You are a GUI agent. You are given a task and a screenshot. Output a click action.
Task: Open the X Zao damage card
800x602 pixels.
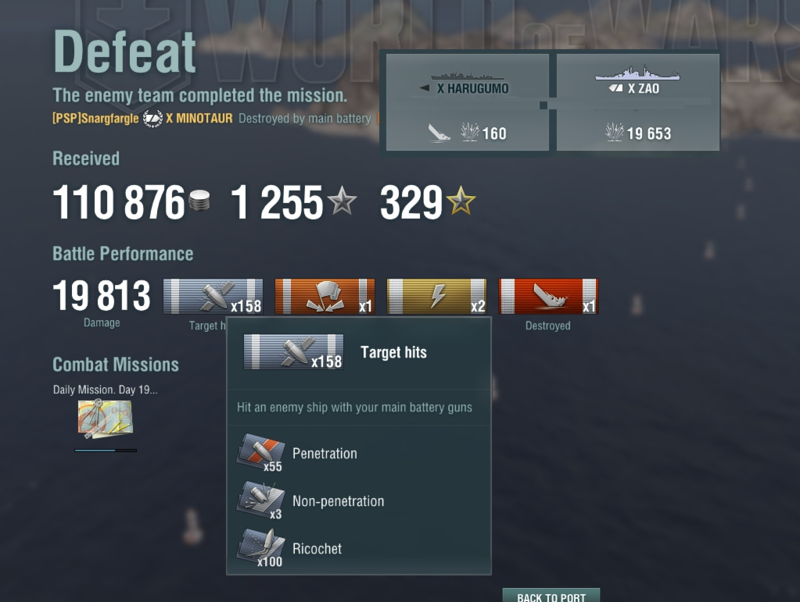[x=638, y=103]
